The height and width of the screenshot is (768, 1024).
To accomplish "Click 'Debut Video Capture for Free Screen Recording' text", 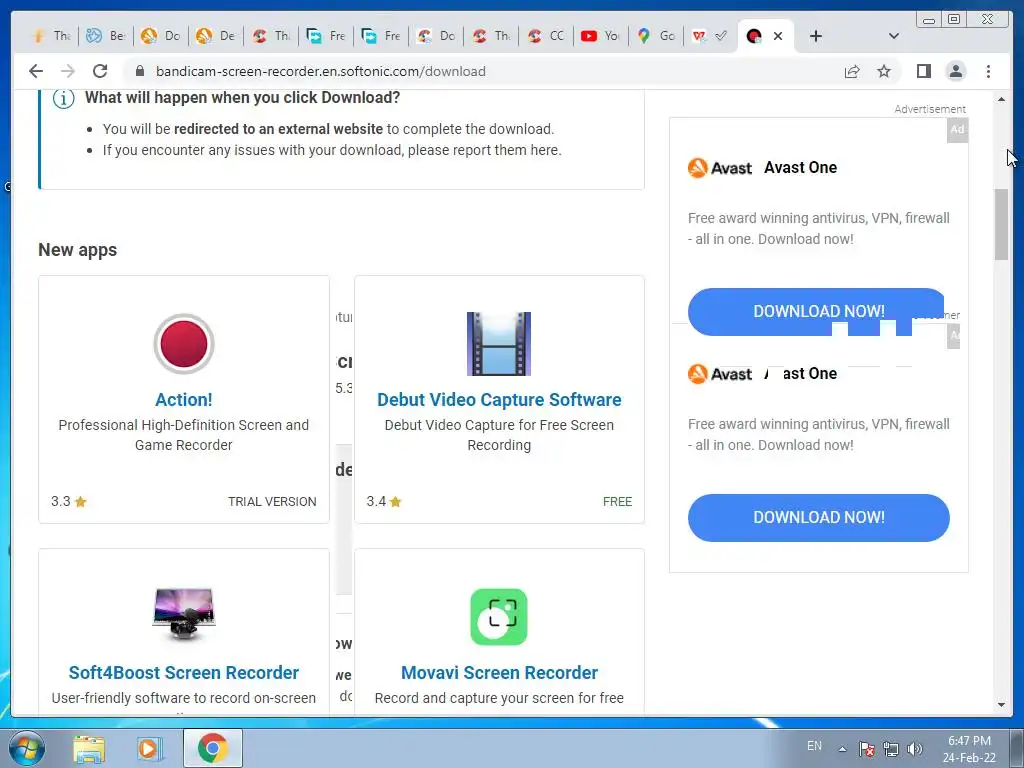I will pyautogui.click(x=499, y=435).
